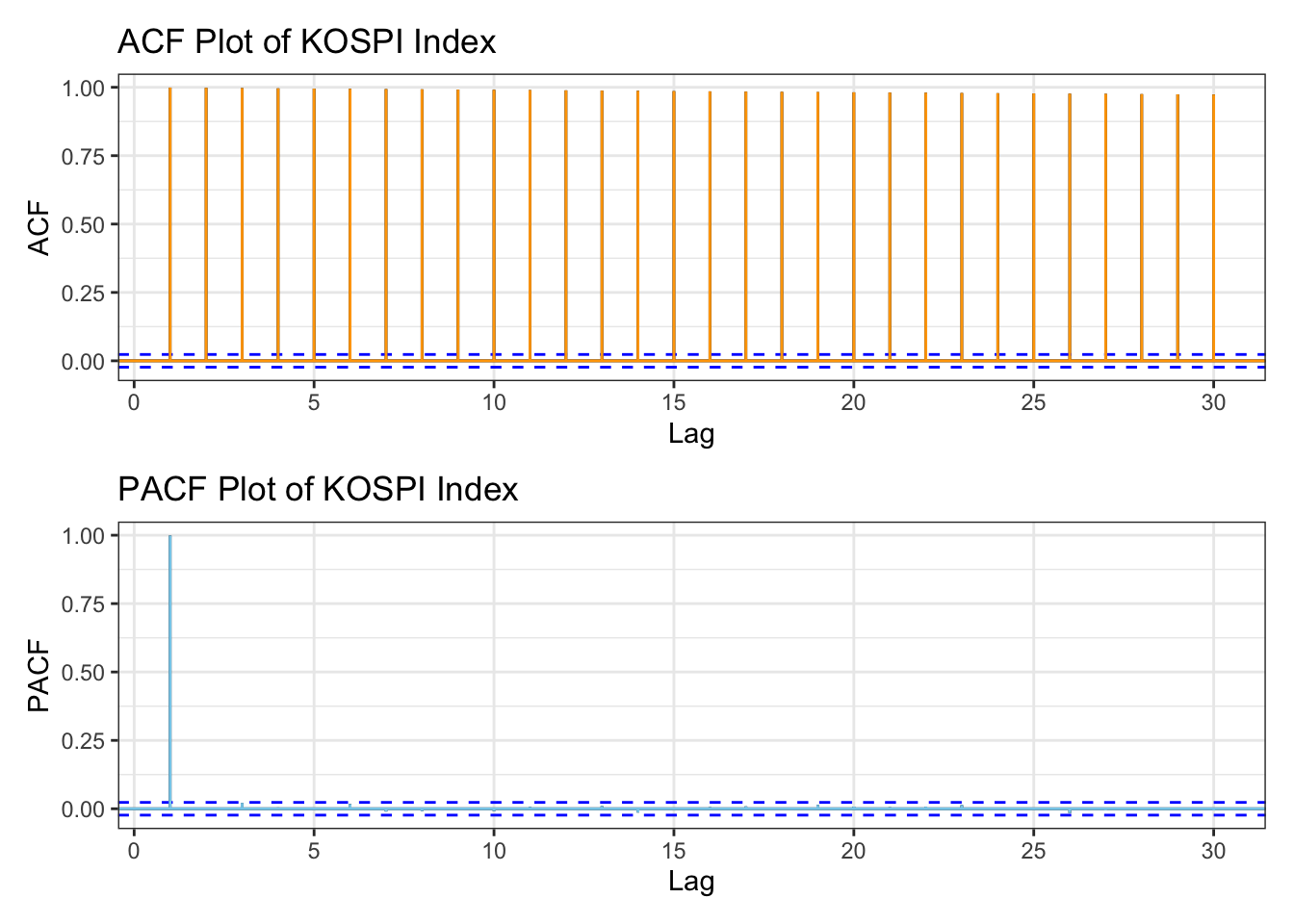This screenshot has height=924, width=1294.
Task: Click the 1.00 tick label on PACF axis
Action: point(83,536)
